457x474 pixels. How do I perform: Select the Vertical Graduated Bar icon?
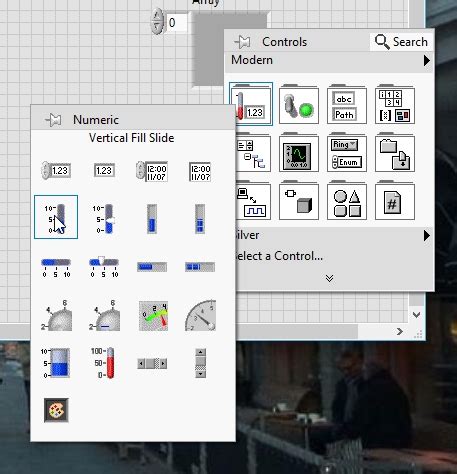(x=200, y=219)
